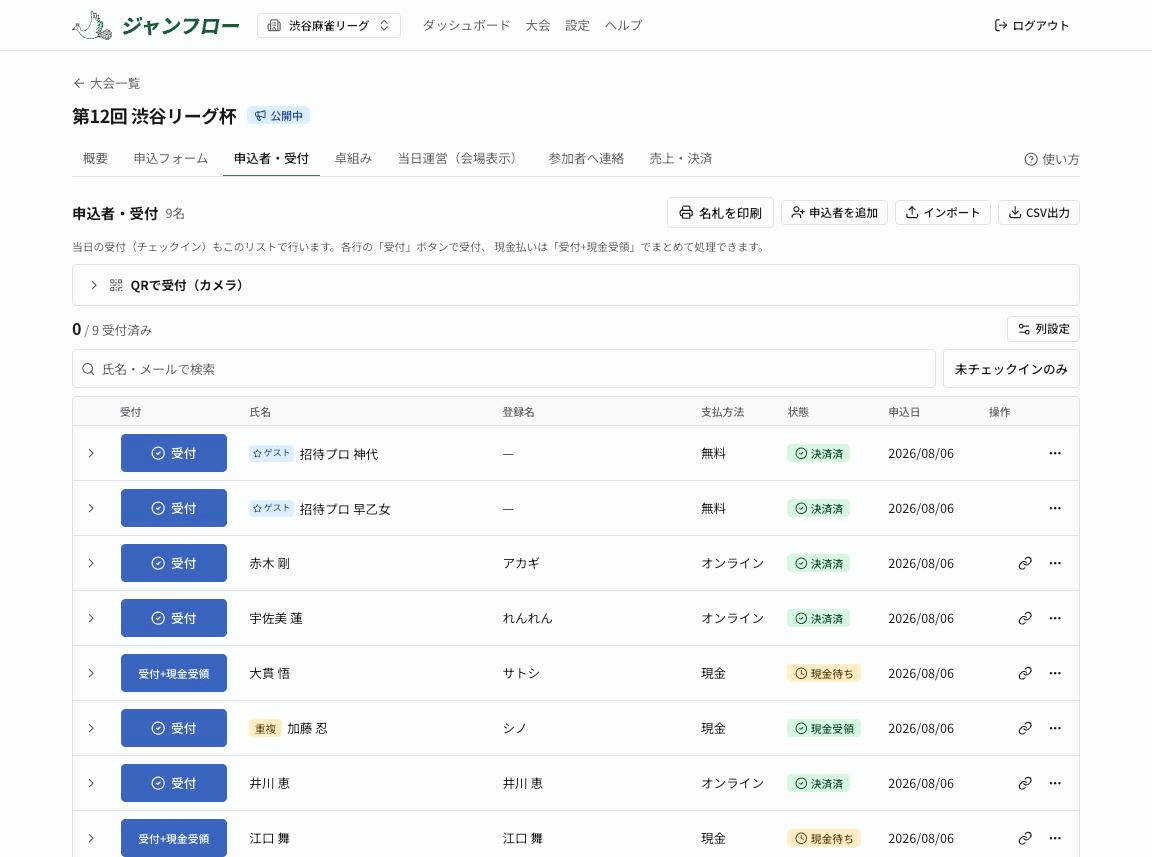Check in 招待プロ 神代 with 受付
This screenshot has height=857, width=1152.
(173, 453)
